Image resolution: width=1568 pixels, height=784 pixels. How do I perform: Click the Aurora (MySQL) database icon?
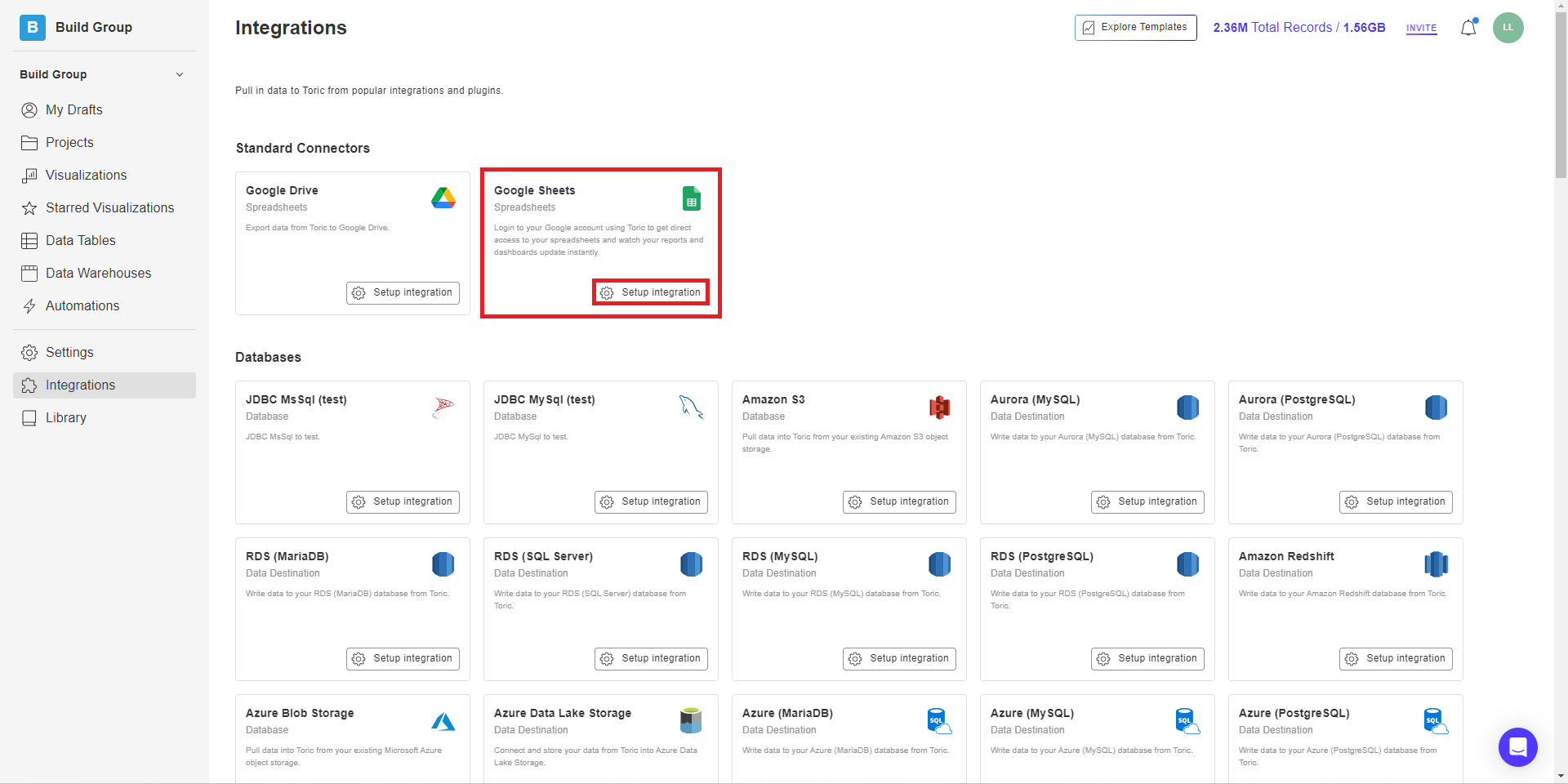1188,407
